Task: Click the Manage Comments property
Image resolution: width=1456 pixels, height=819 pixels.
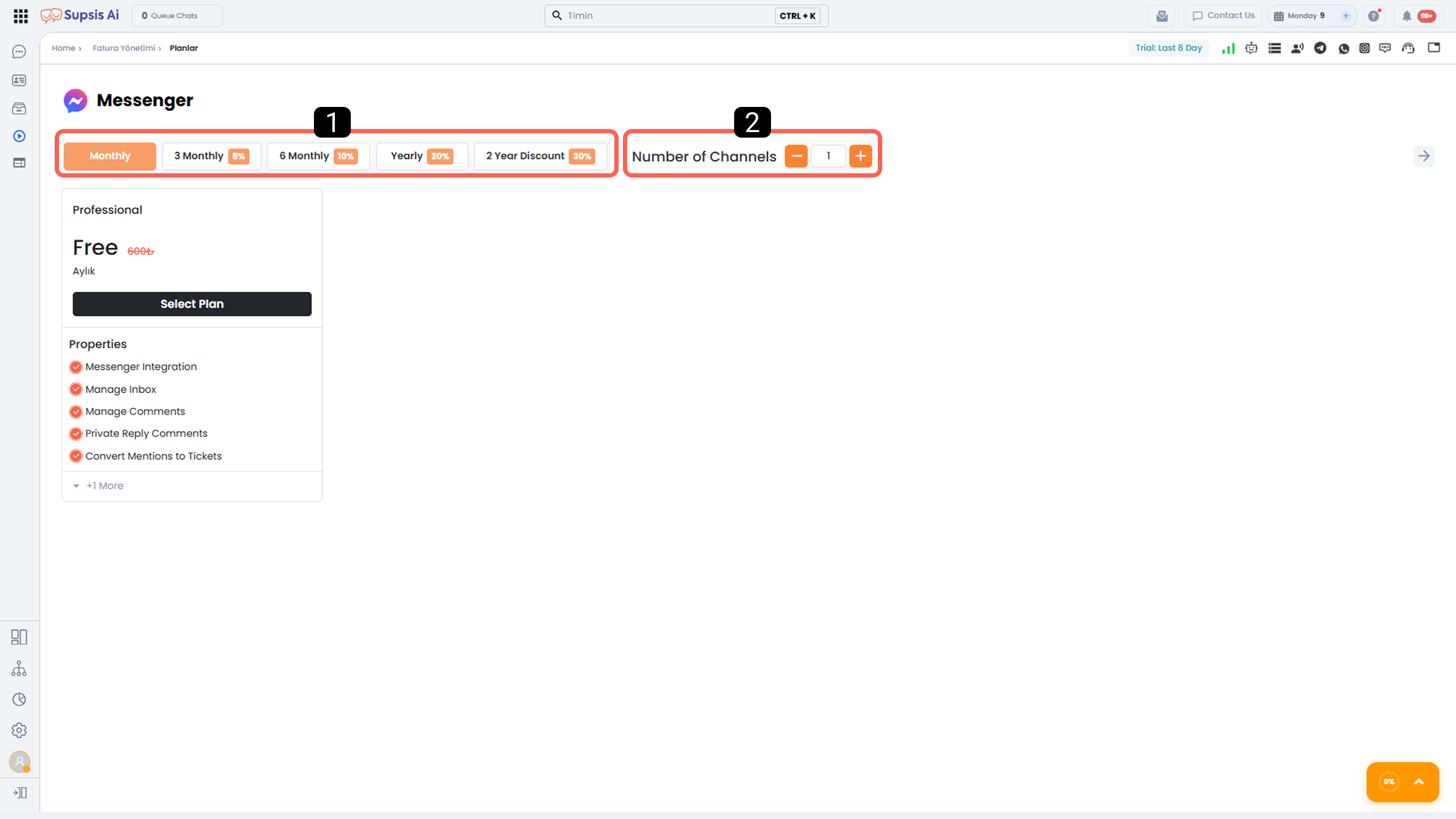Action: click(x=135, y=412)
